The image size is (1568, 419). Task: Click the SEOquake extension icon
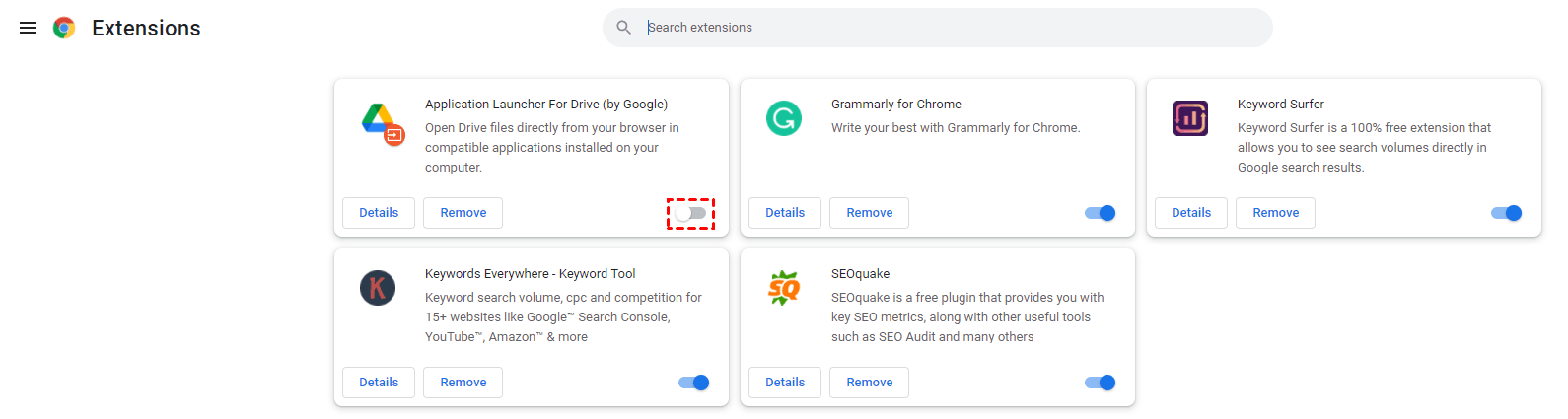[784, 288]
